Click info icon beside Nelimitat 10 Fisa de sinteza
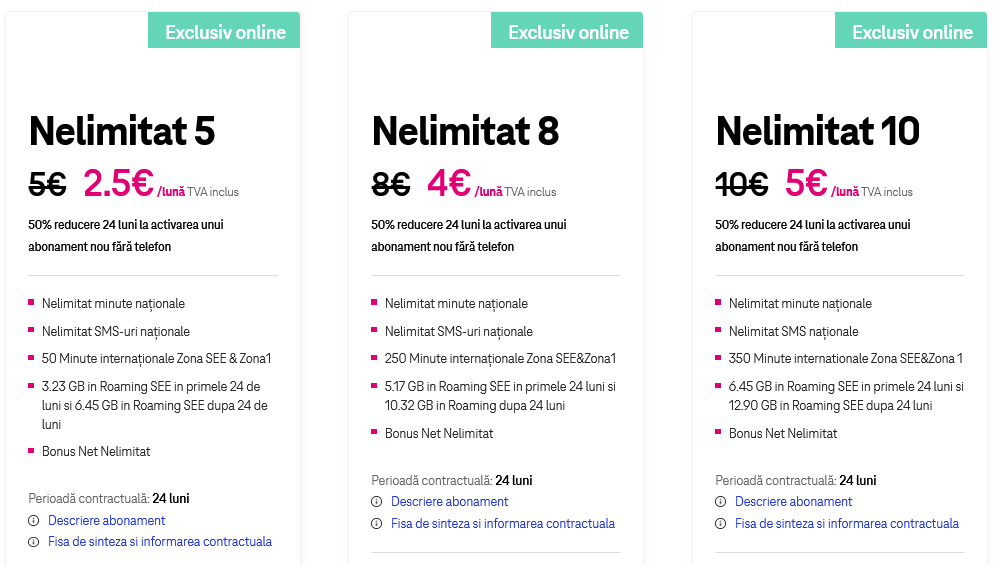Viewport: 993px width, 565px height. (x=720, y=524)
